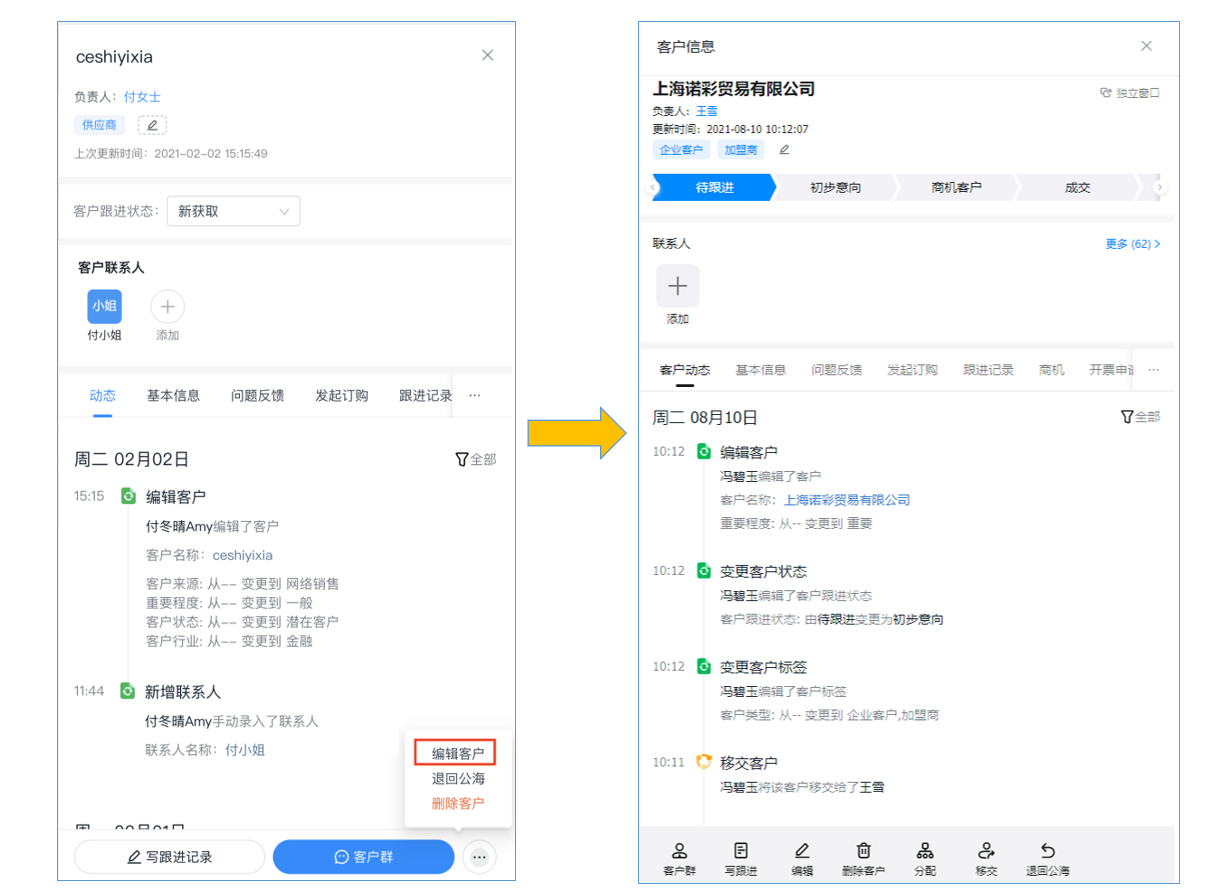
Task: Click the ceshiyixia customer name link
Action: pyautogui.click(x=242, y=554)
